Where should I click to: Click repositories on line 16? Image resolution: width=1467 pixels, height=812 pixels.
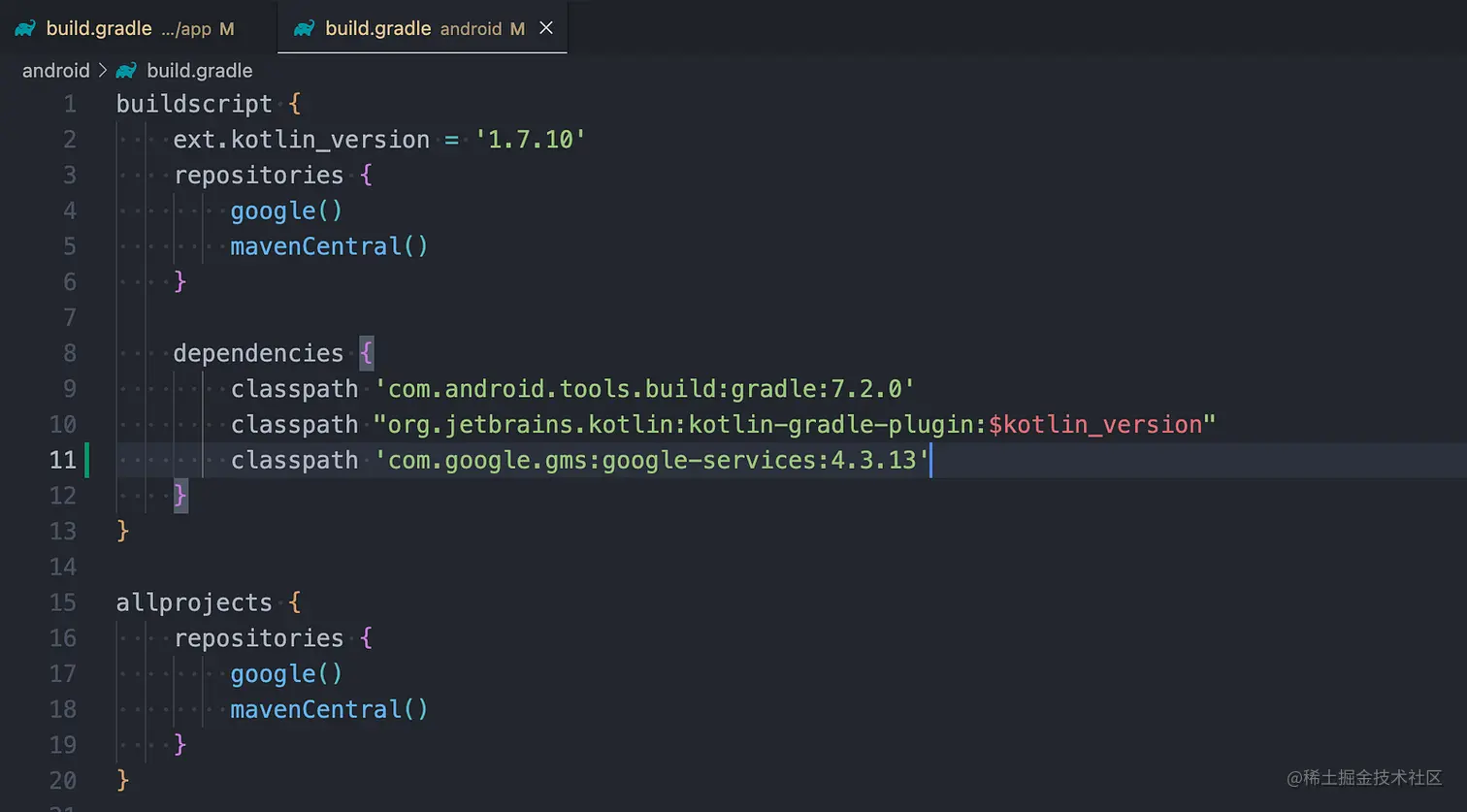click(x=259, y=638)
